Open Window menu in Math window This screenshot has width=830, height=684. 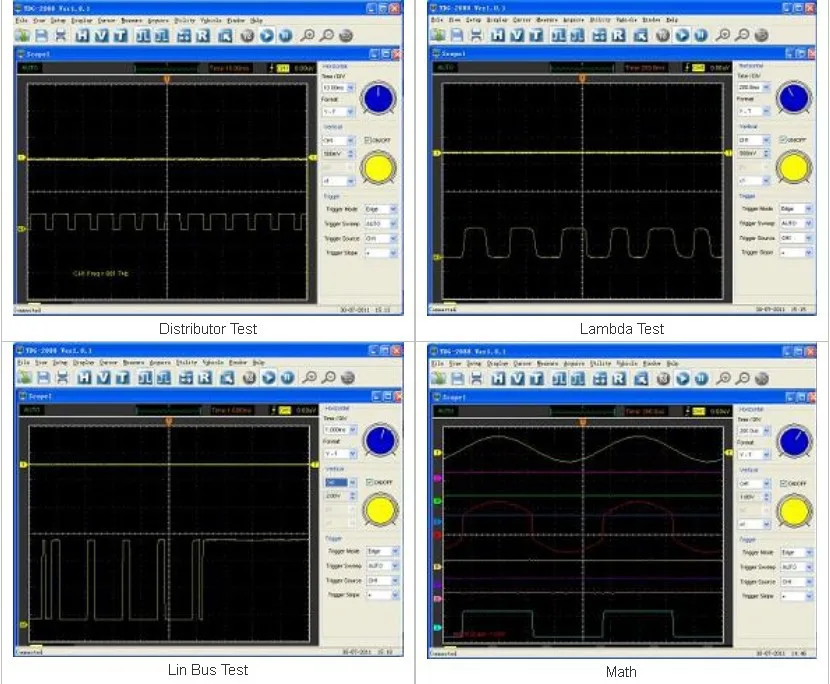point(652,364)
